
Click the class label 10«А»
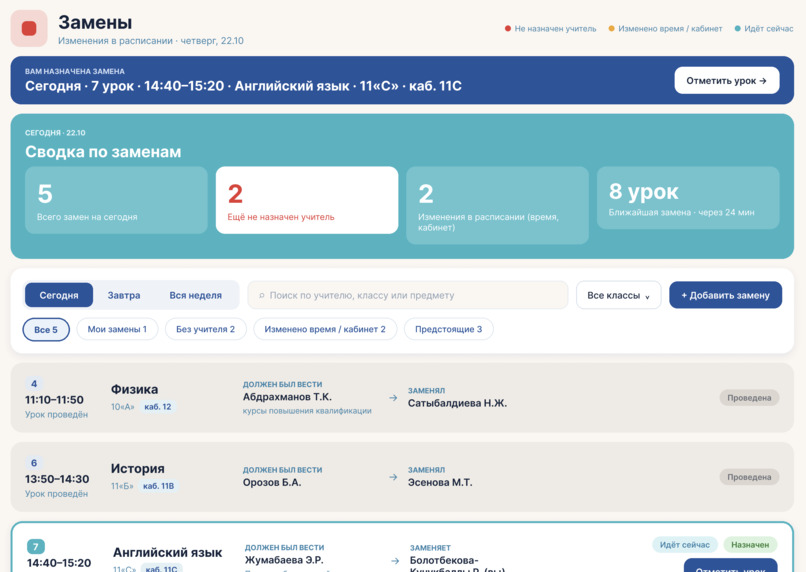click(122, 407)
